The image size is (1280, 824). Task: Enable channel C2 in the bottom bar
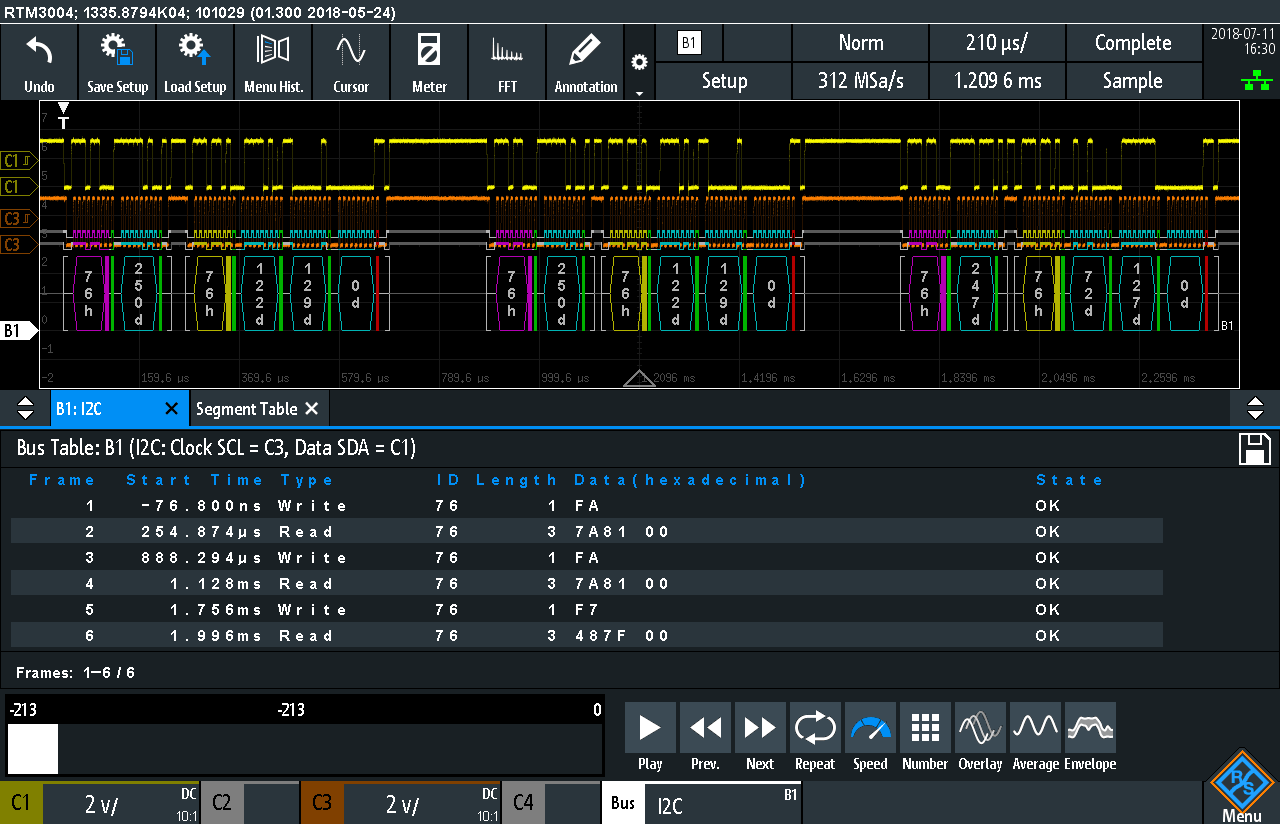click(222, 803)
